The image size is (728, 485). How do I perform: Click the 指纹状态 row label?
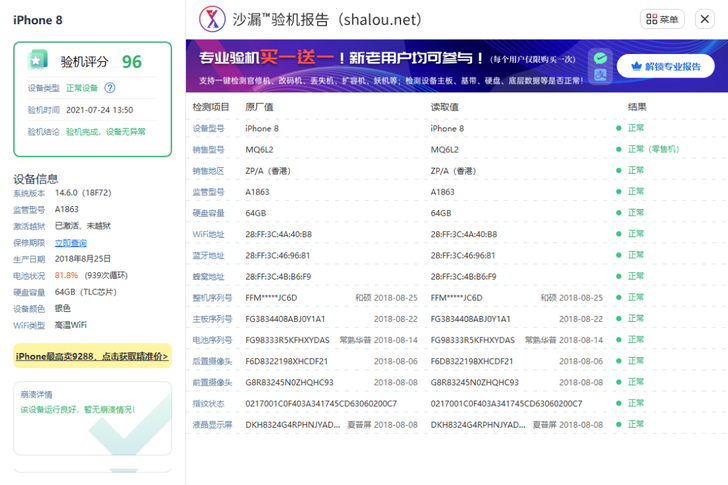pyautogui.click(x=208, y=404)
